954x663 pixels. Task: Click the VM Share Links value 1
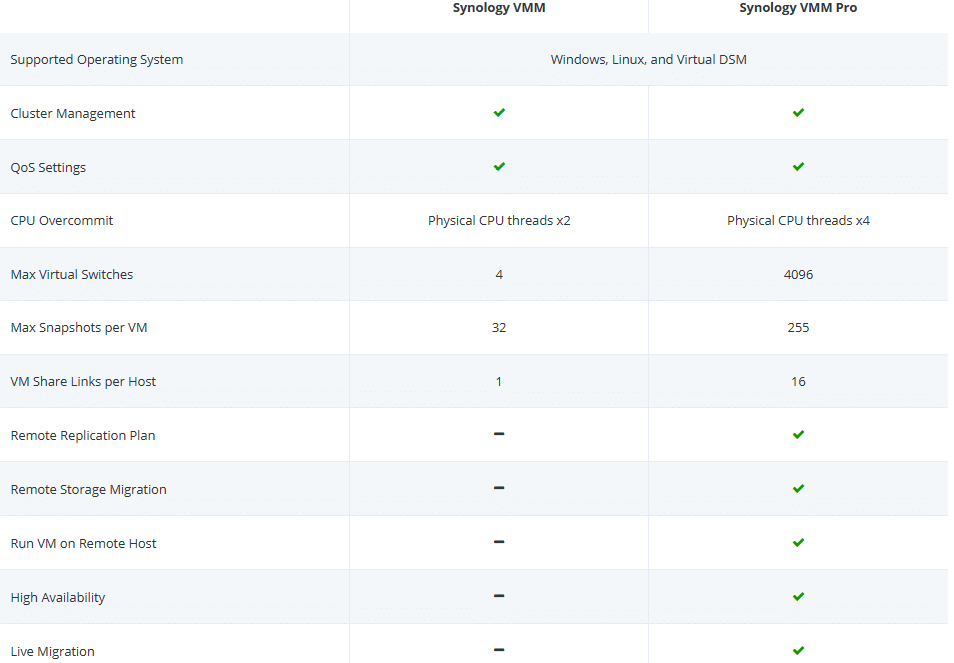pyautogui.click(x=499, y=381)
